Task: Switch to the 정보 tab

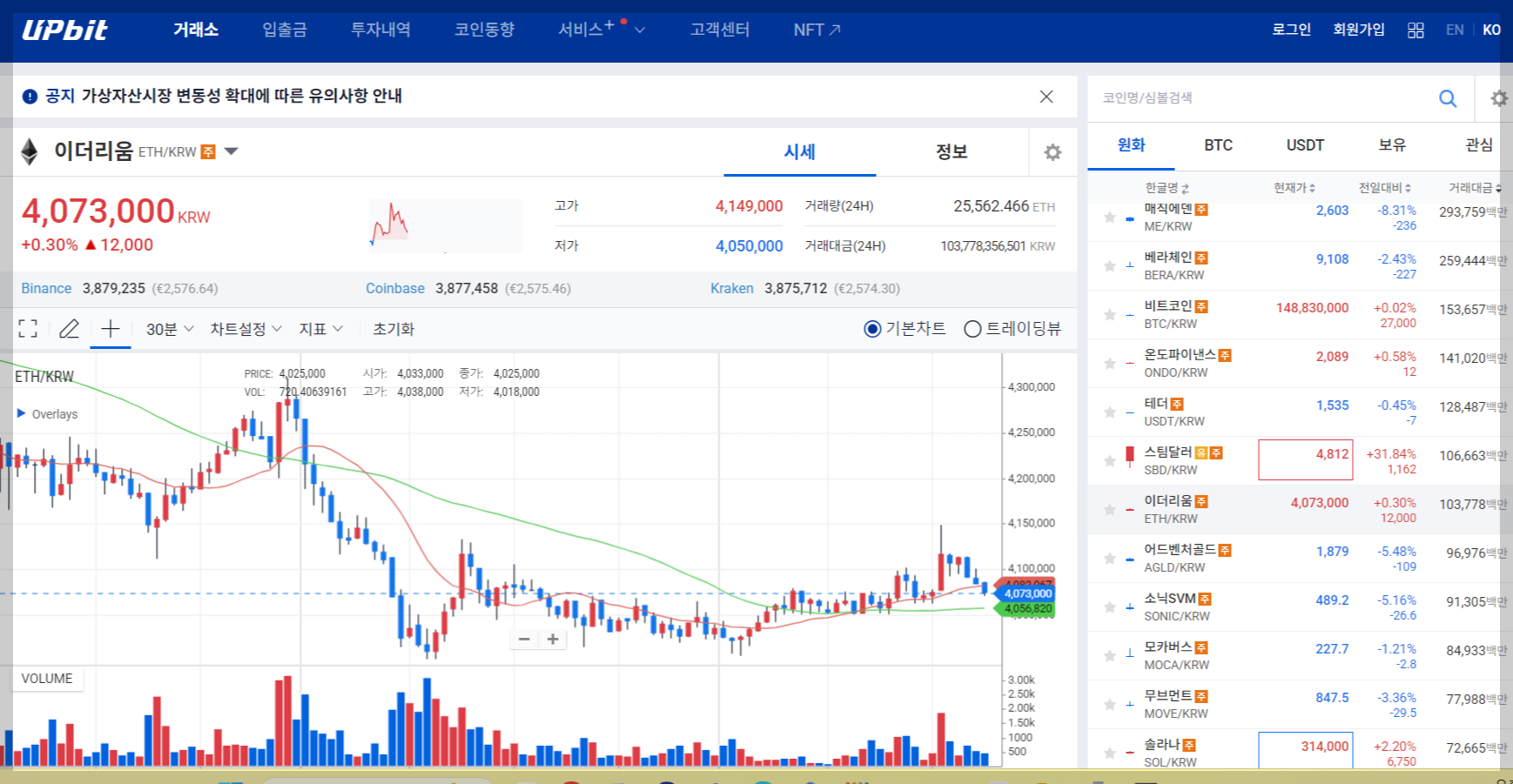Action: click(x=952, y=152)
